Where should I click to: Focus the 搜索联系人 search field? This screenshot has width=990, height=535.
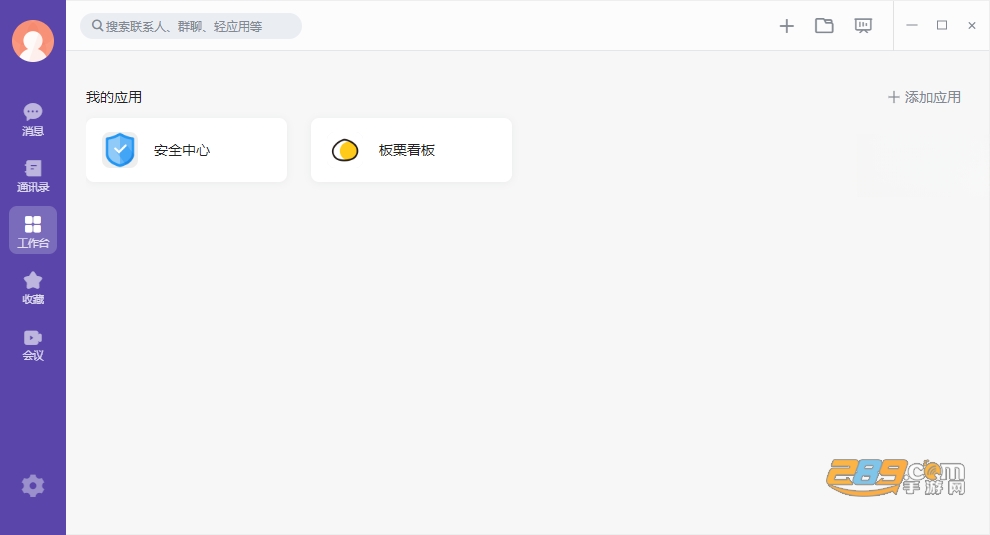(x=191, y=26)
